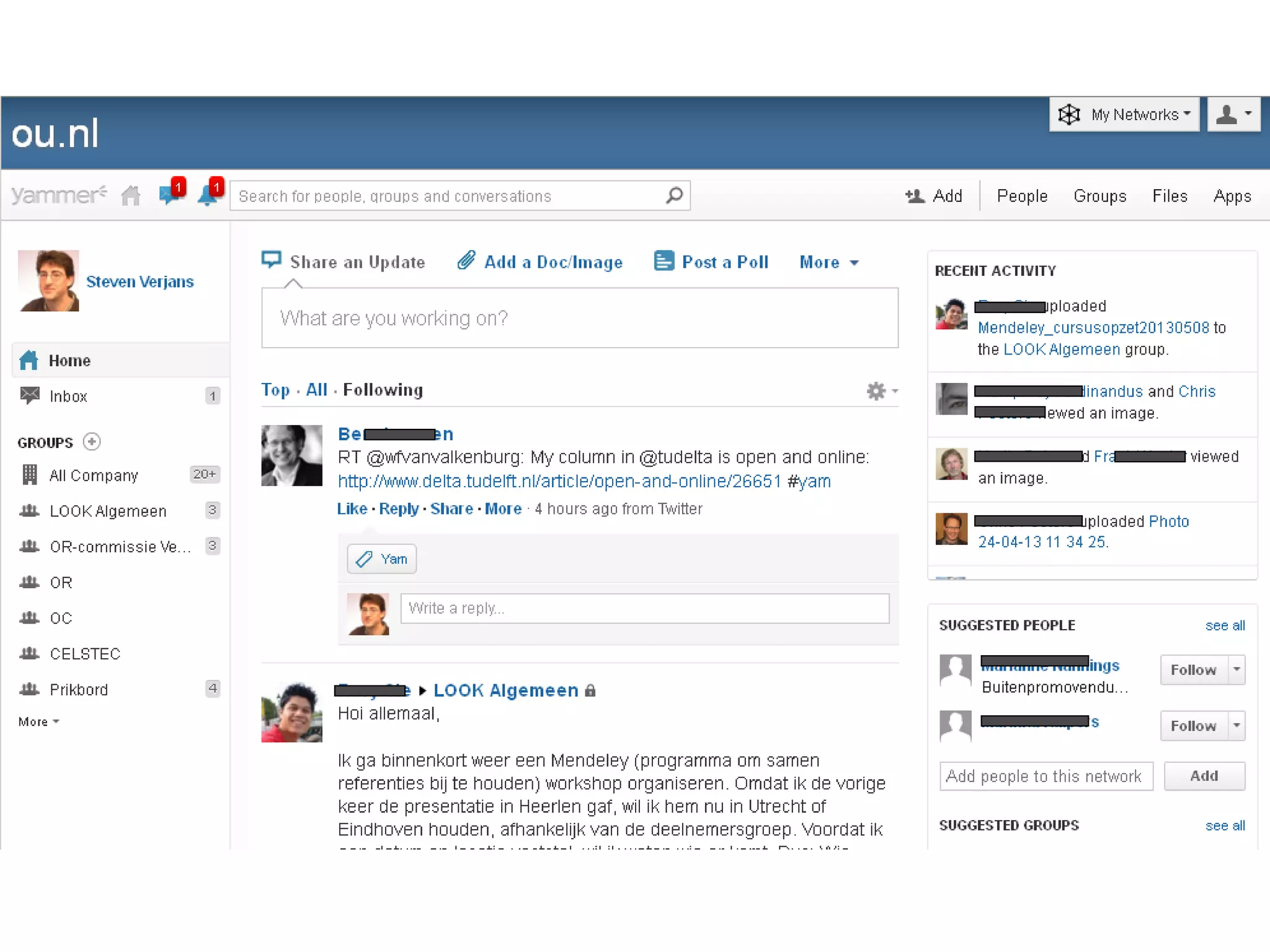Like the tudelta column post
Image resolution: width=1270 pixels, height=952 pixels.
(352, 509)
